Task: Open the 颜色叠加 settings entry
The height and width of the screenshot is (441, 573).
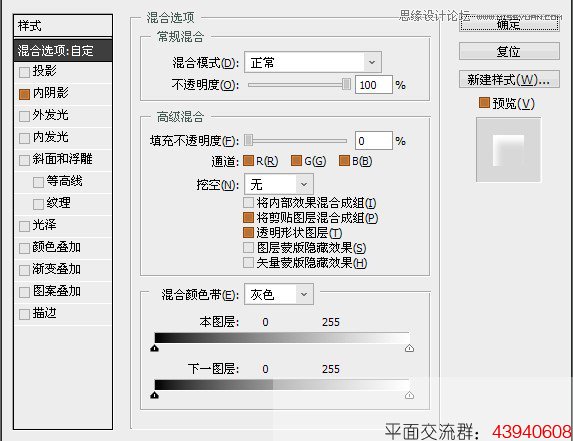Action: point(57,247)
